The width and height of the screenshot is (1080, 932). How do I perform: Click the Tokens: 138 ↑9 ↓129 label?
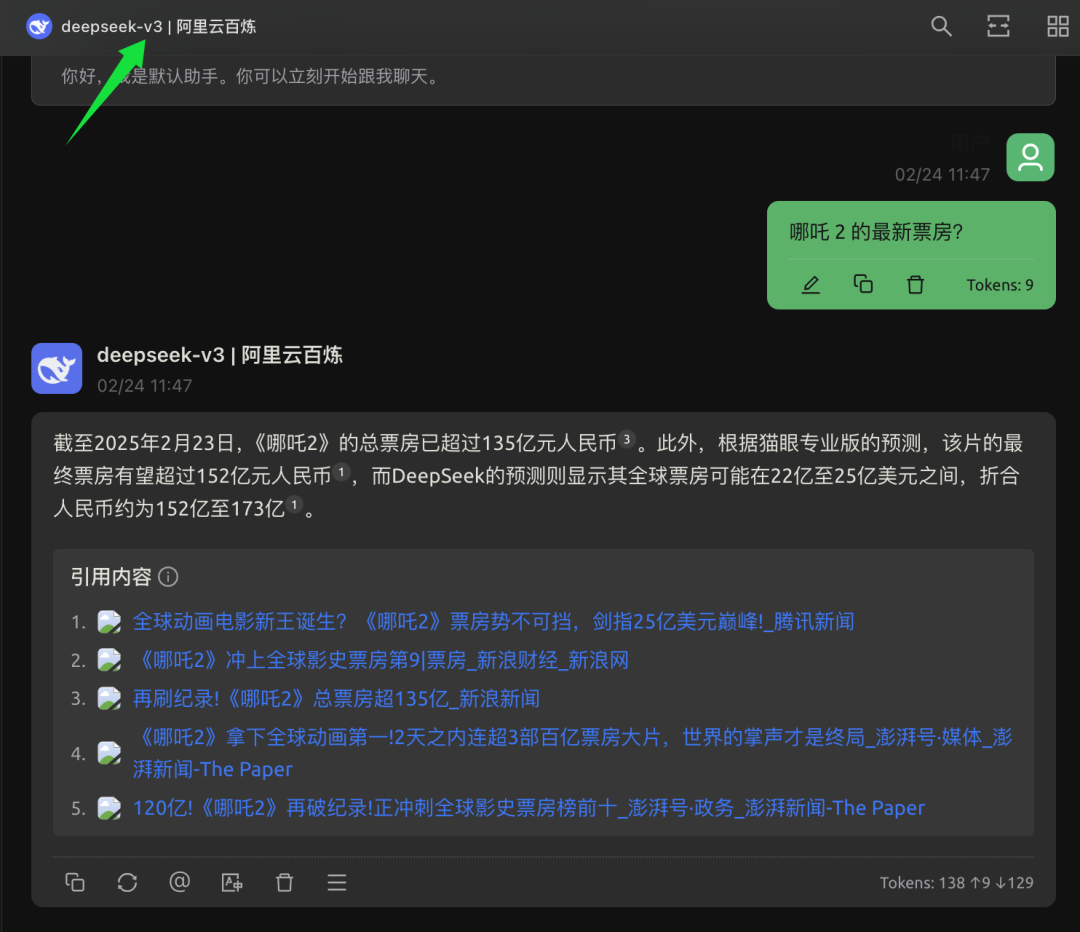point(956,882)
